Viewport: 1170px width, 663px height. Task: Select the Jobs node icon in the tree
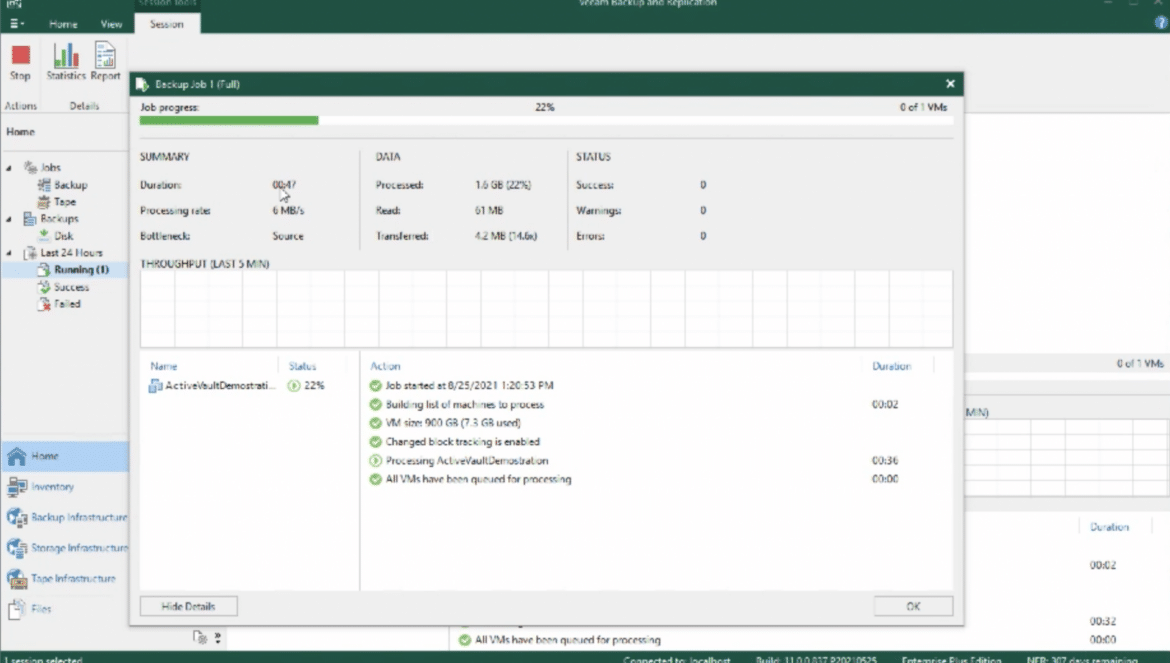[31, 167]
